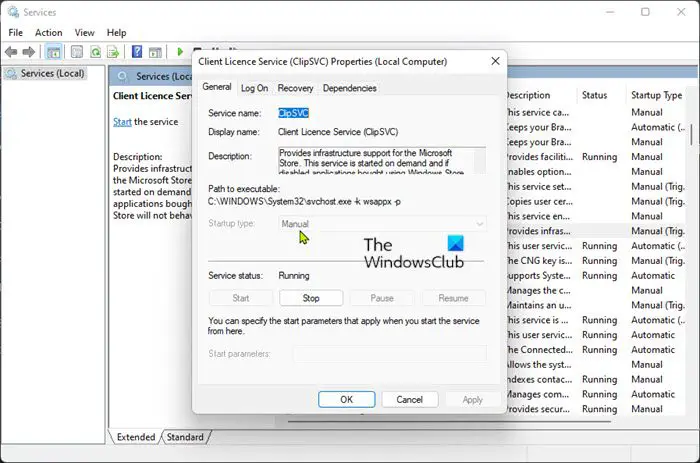Toggle the Show/Hide Action Pane icon
The height and width of the screenshot is (463, 700).
tap(155, 52)
